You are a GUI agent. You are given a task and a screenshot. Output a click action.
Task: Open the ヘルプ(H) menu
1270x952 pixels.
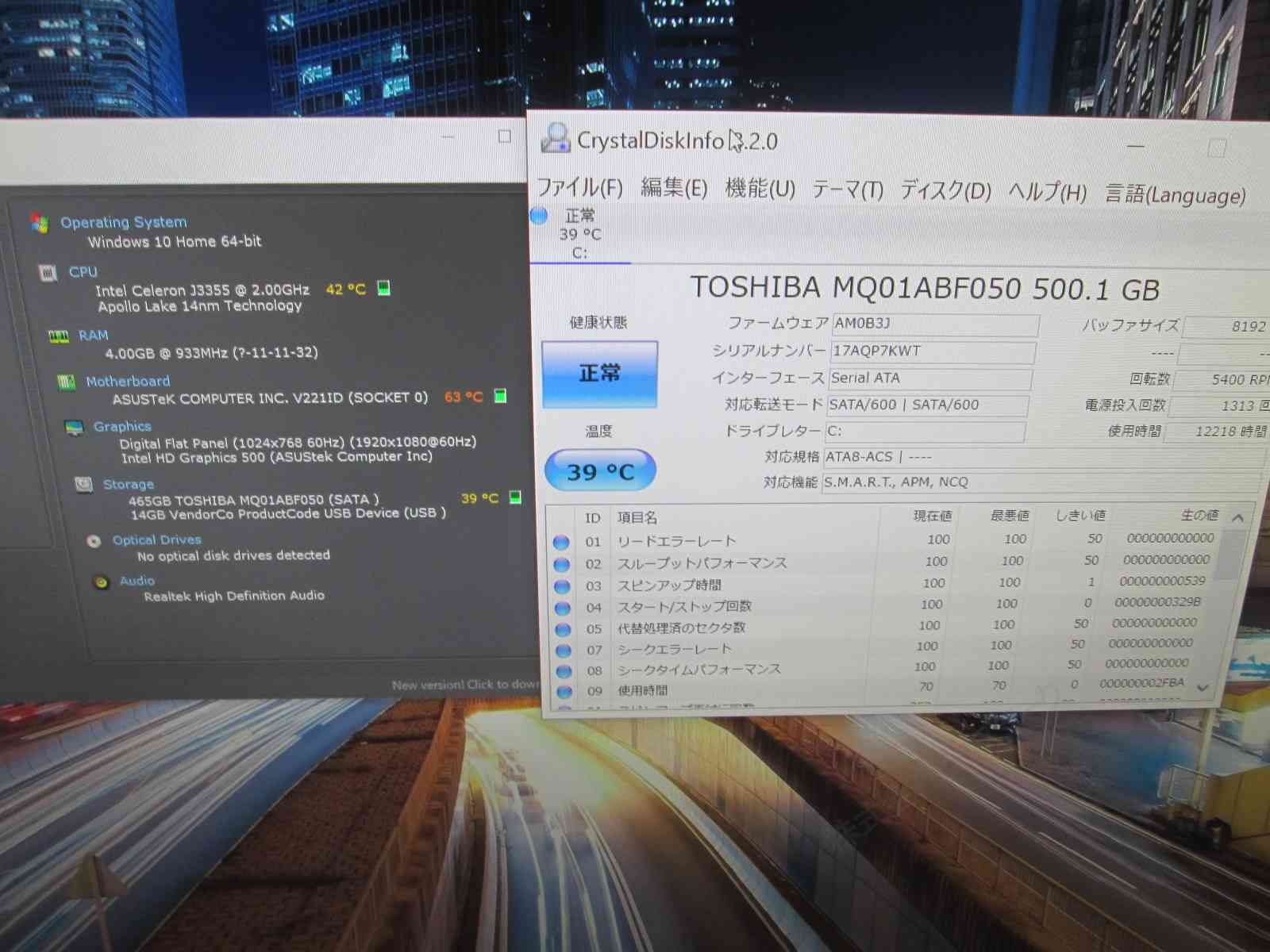tap(1047, 192)
